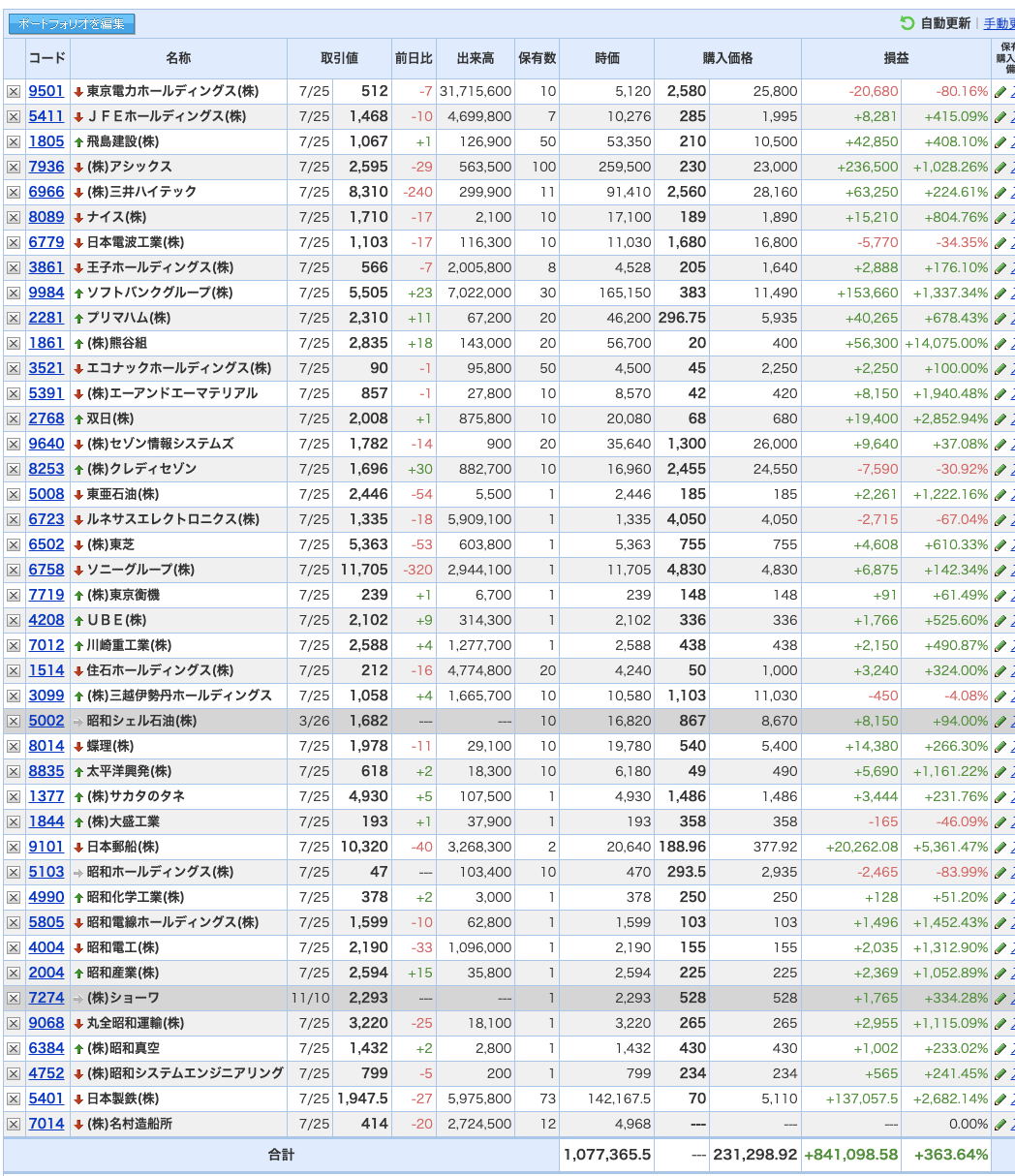Click stock code 4752 link

[x=46, y=1073]
